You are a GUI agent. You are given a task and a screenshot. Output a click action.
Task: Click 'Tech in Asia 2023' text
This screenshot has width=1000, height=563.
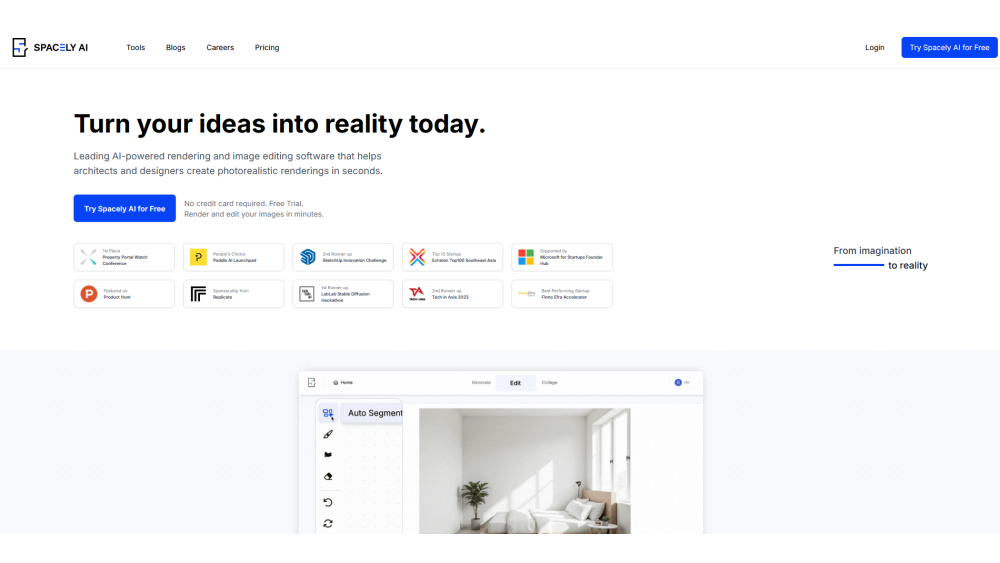click(x=450, y=297)
